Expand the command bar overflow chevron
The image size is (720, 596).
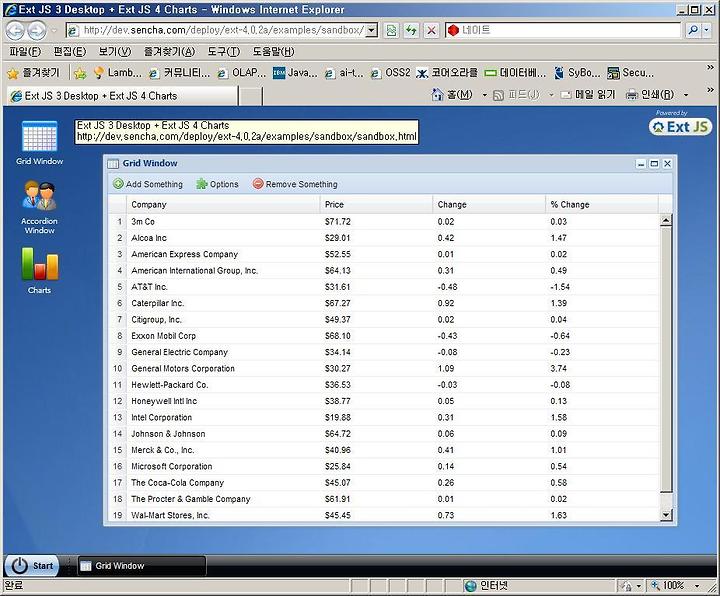(710, 90)
